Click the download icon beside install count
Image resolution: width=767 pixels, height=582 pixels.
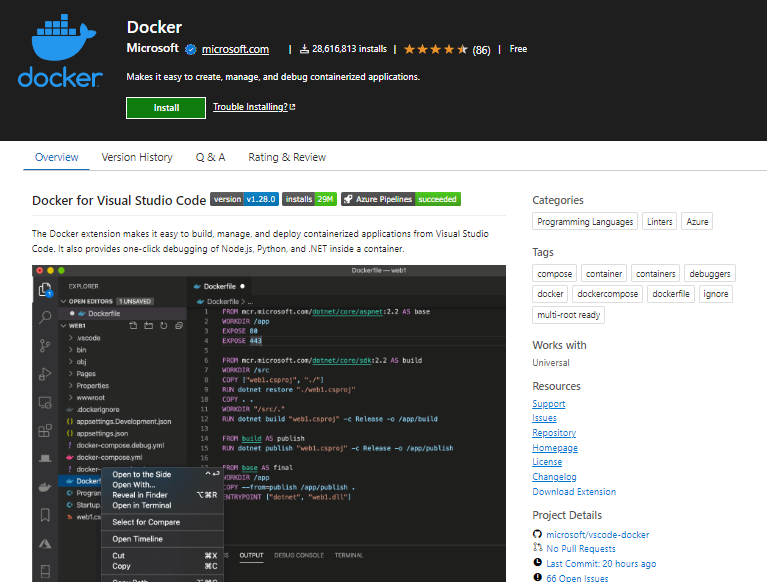pos(304,49)
